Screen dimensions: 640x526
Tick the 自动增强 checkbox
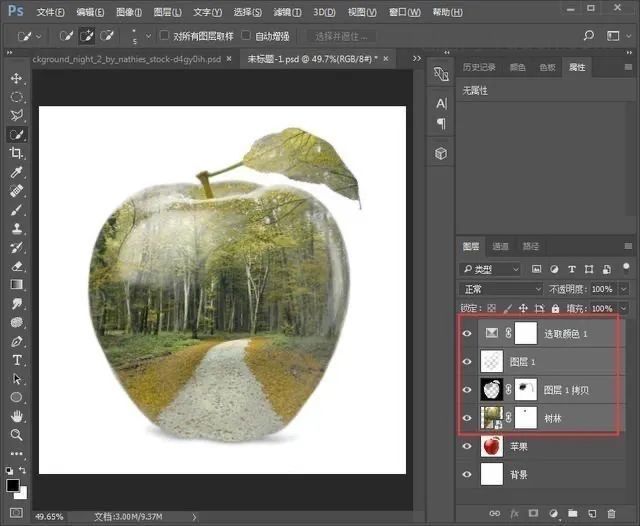click(x=246, y=36)
